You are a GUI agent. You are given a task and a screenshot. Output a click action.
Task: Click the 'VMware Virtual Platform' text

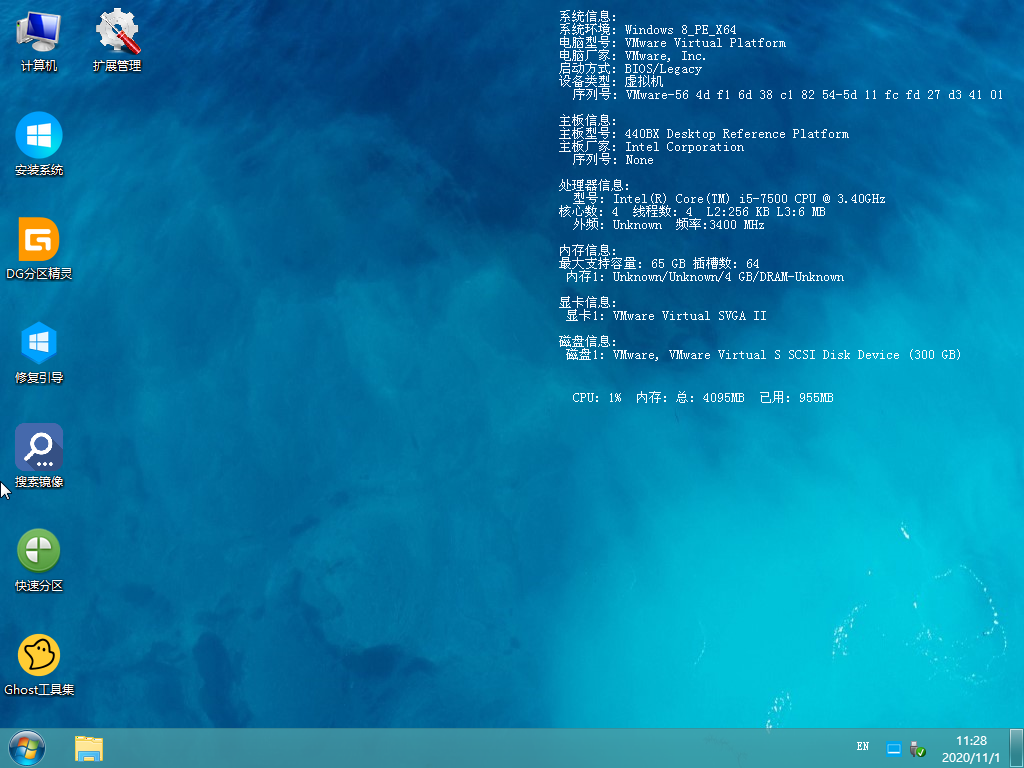tap(705, 43)
